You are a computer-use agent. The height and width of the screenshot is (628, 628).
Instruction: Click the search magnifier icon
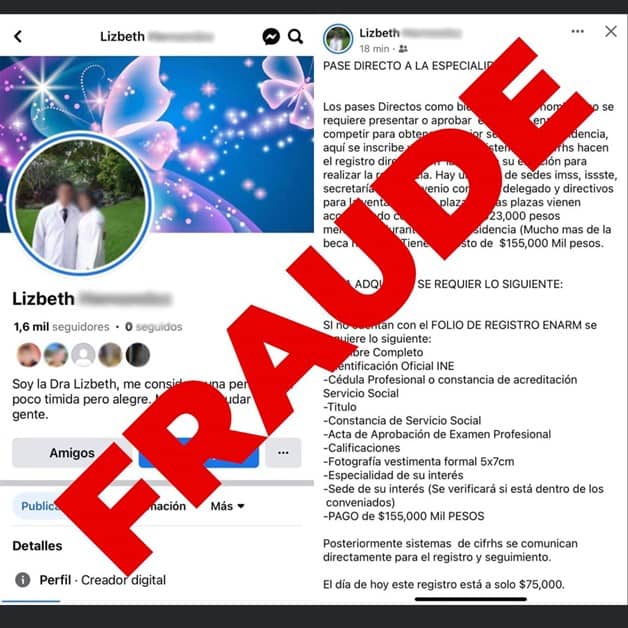tap(295, 36)
